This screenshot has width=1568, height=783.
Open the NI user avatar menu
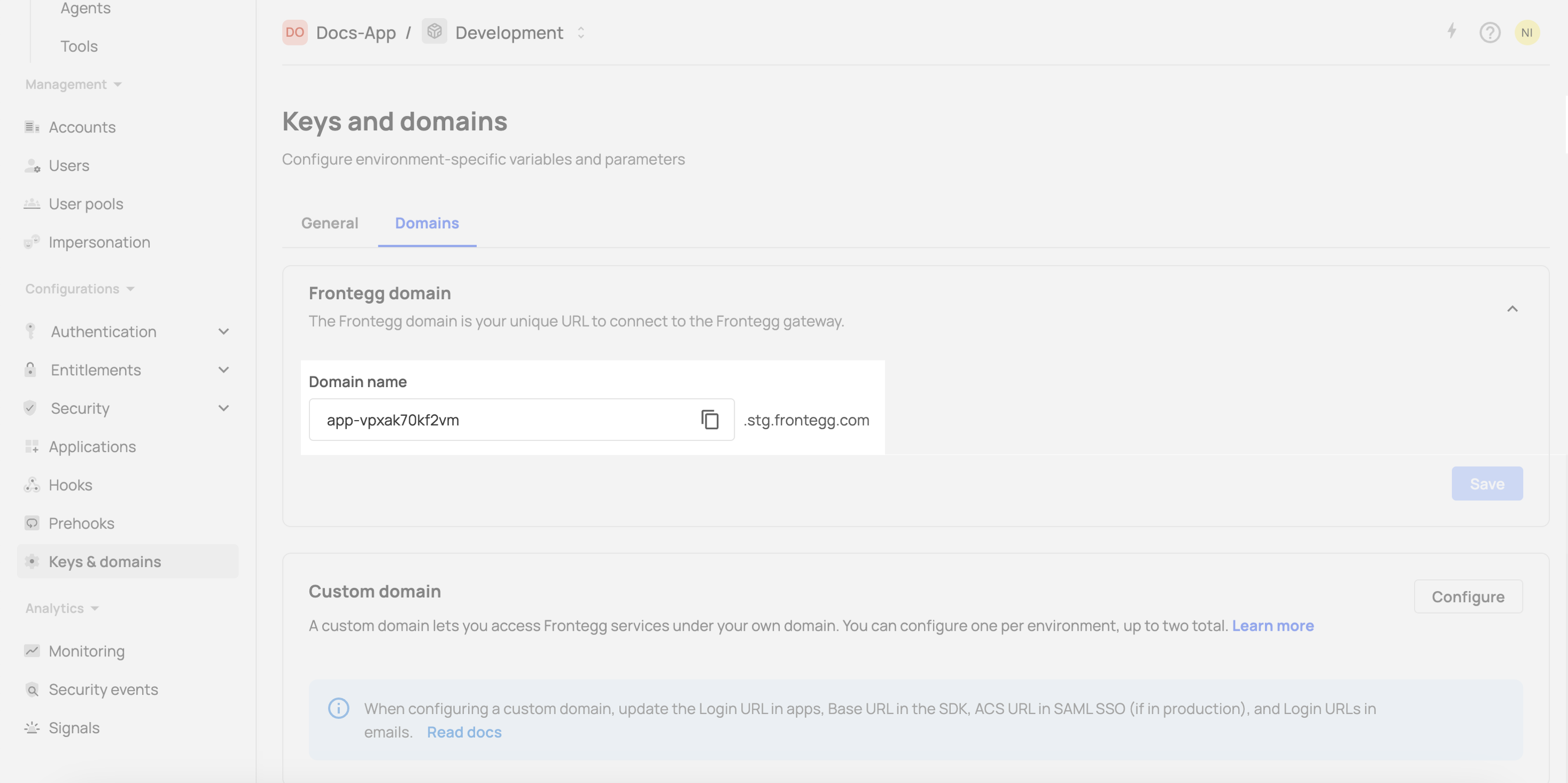pyautogui.click(x=1527, y=32)
